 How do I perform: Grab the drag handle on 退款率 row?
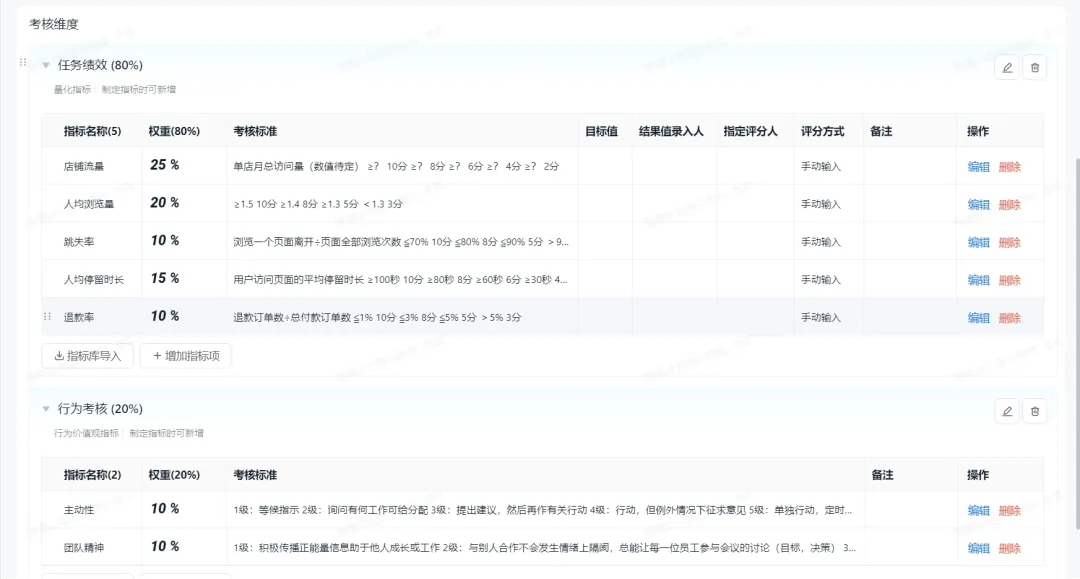coord(47,317)
